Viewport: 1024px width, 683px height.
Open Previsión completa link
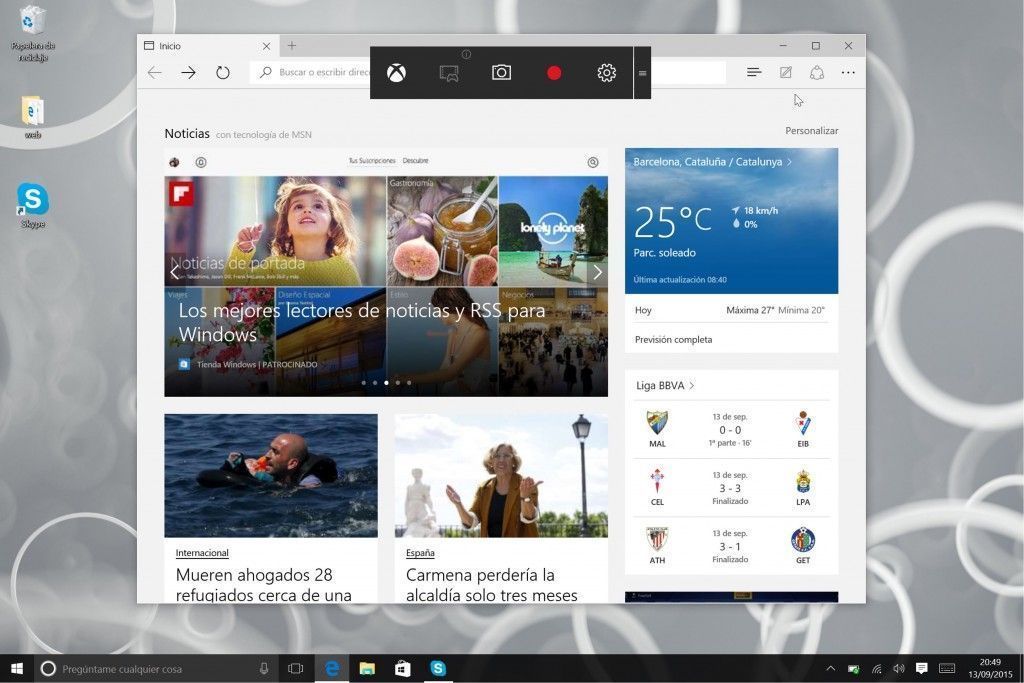coord(673,340)
